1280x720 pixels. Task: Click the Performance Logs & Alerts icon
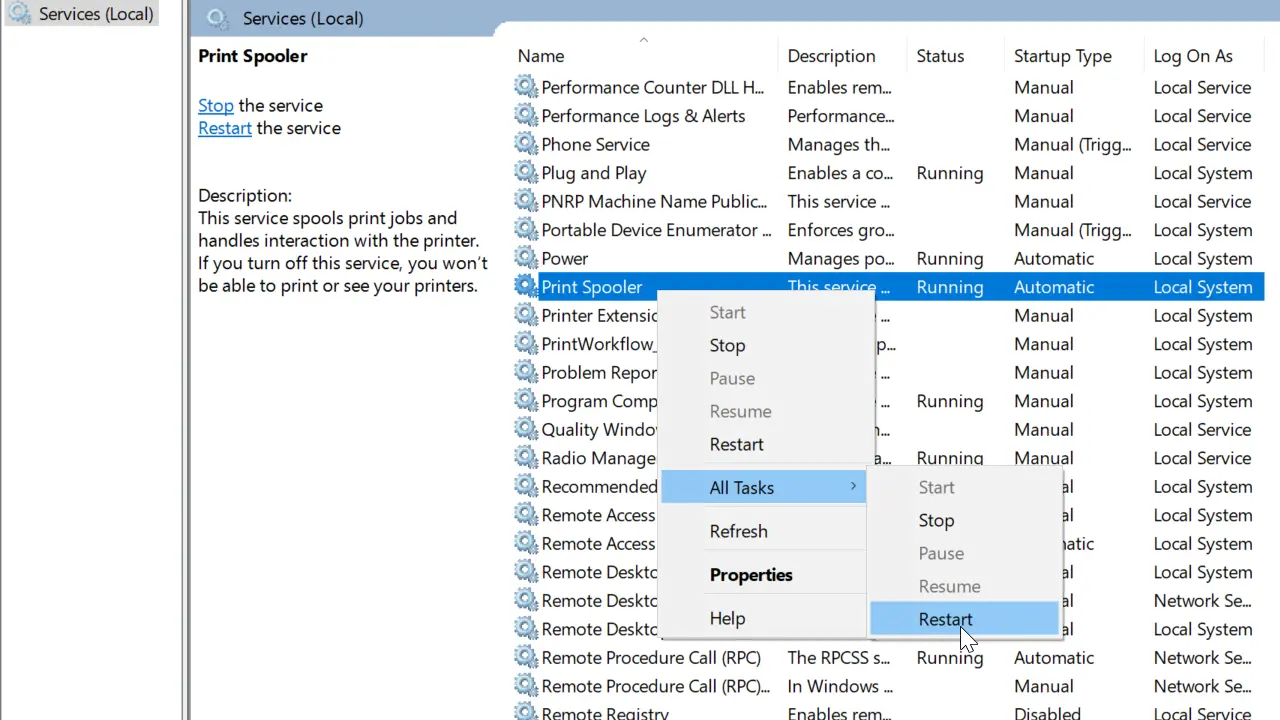click(526, 116)
